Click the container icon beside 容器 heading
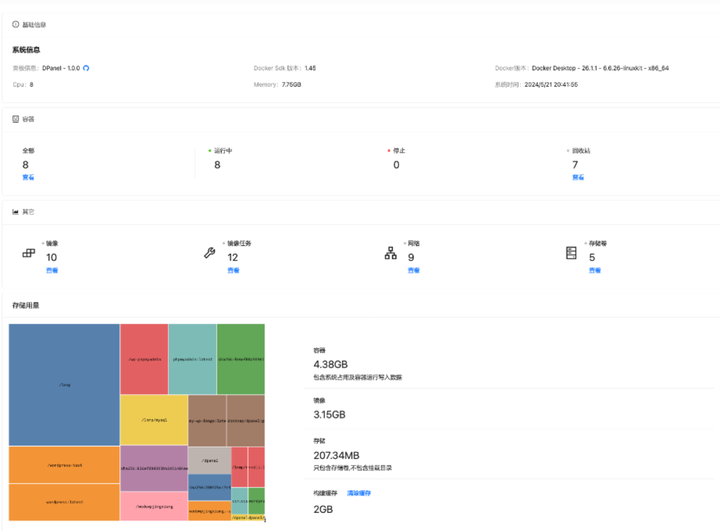The width and height of the screenshot is (720, 531). [16, 119]
